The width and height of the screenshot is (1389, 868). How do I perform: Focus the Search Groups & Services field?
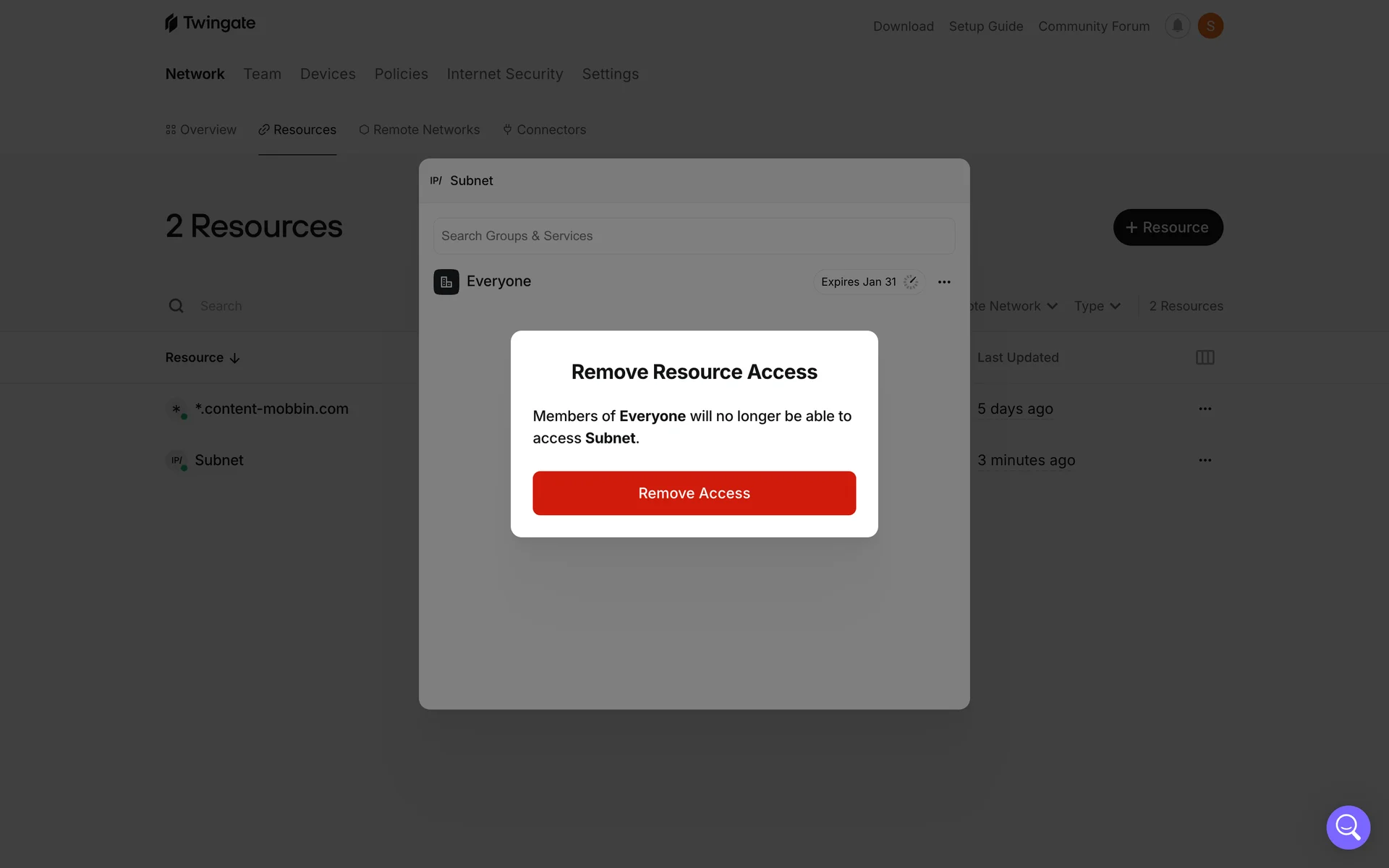(694, 236)
